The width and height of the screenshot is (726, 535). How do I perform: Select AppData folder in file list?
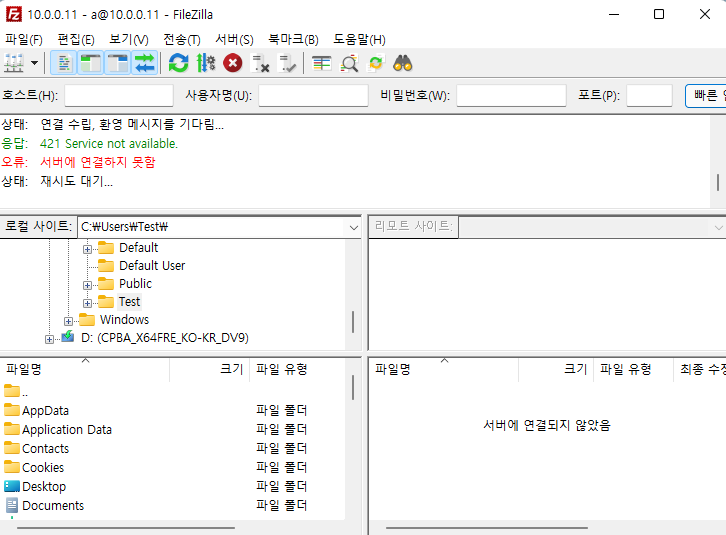45,411
